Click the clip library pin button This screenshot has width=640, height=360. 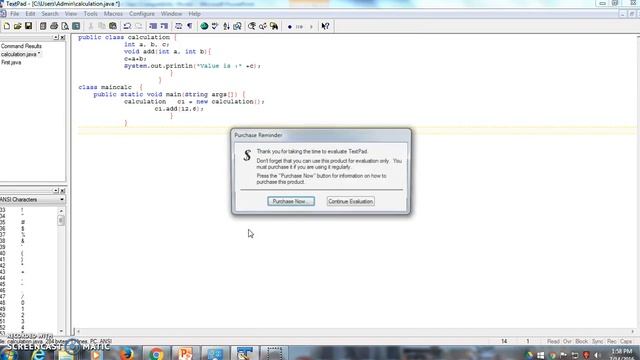point(56,191)
